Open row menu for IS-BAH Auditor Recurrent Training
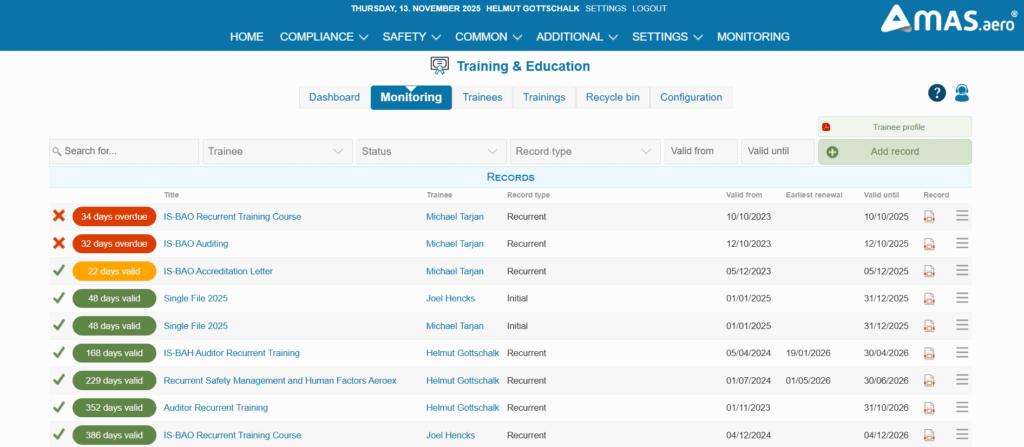Viewport: 1024px width, 447px height. click(962, 353)
